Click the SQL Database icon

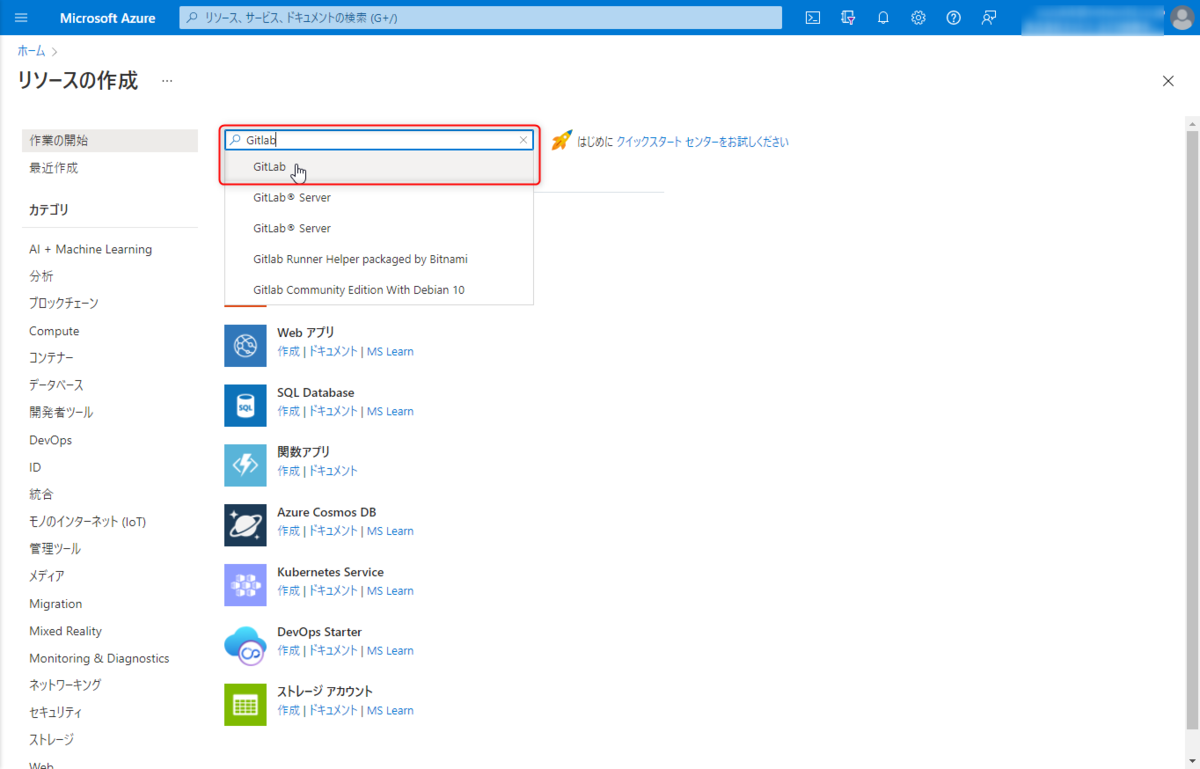pos(245,406)
